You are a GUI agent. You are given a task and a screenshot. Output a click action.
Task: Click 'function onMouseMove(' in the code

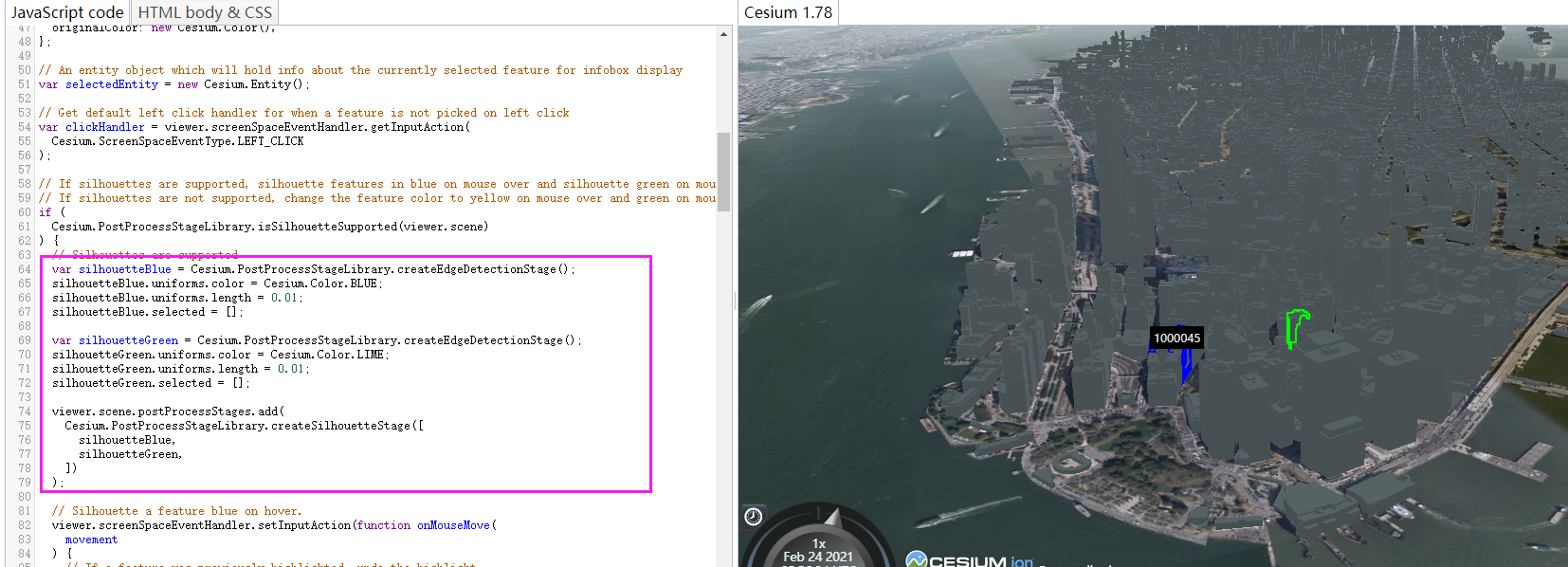[427, 525]
